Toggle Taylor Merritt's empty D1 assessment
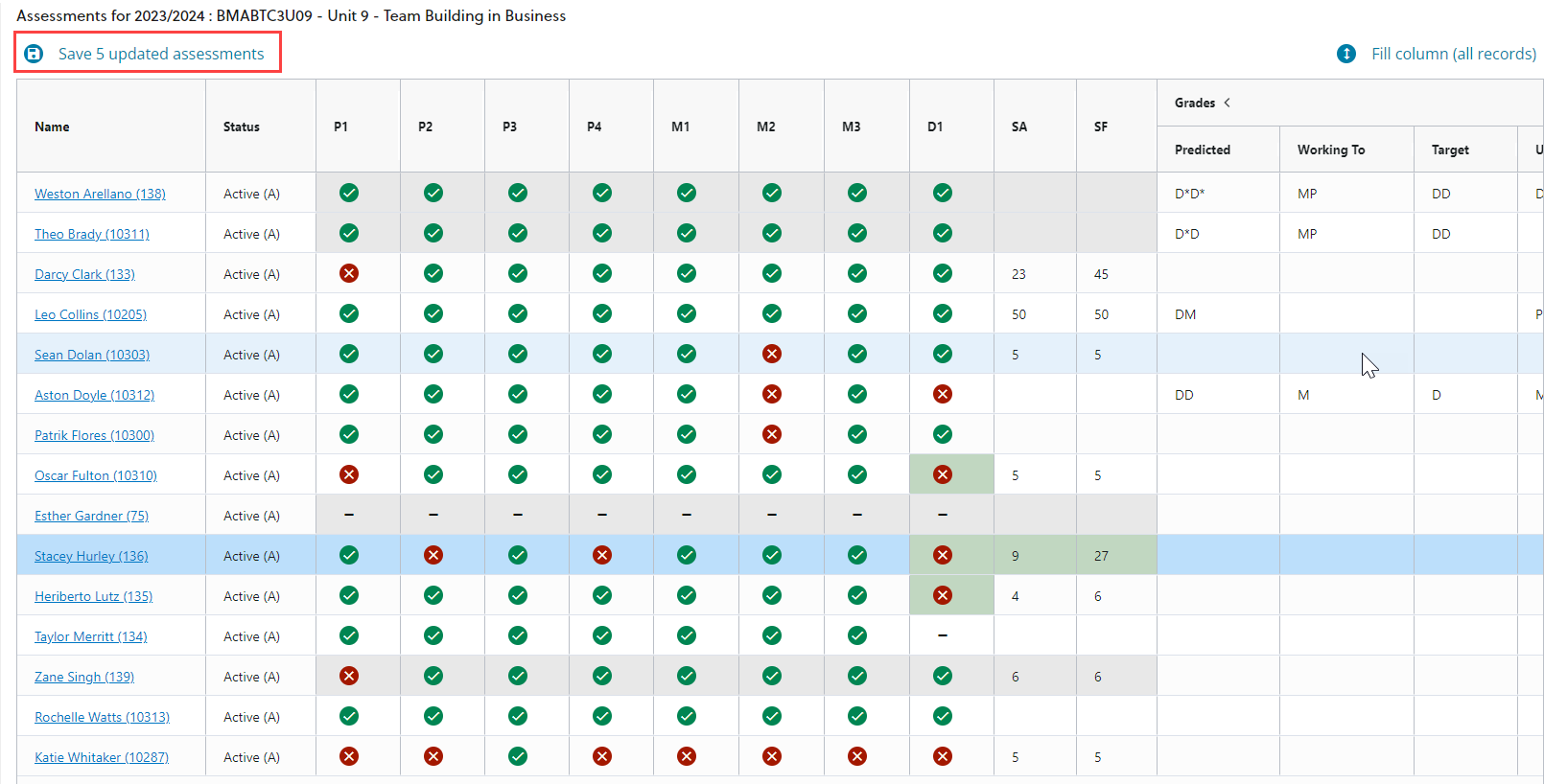 click(x=943, y=636)
